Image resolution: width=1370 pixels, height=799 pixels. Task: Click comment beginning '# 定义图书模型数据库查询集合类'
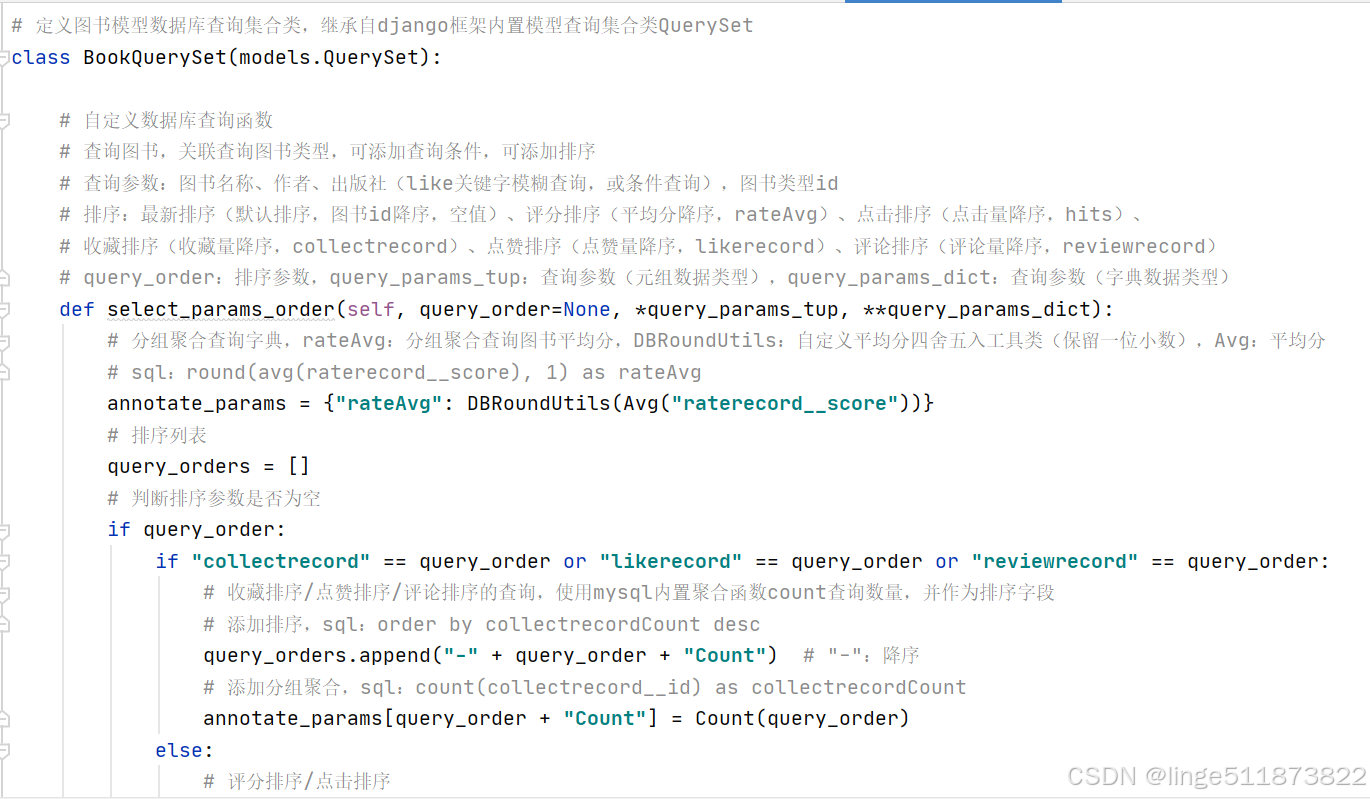coord(382,25)
